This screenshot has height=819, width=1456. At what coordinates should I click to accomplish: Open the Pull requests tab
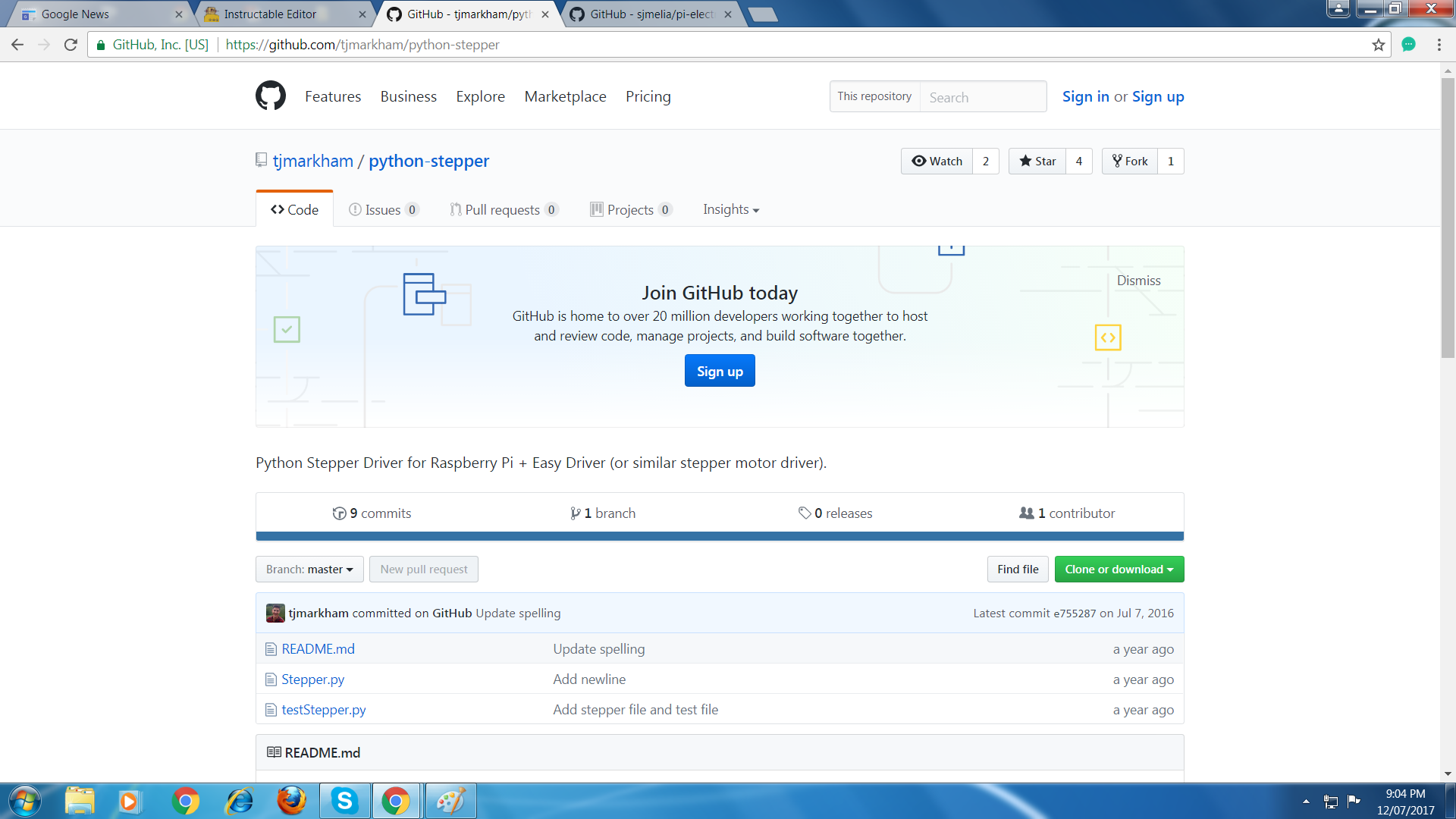[x=504, y=209]
